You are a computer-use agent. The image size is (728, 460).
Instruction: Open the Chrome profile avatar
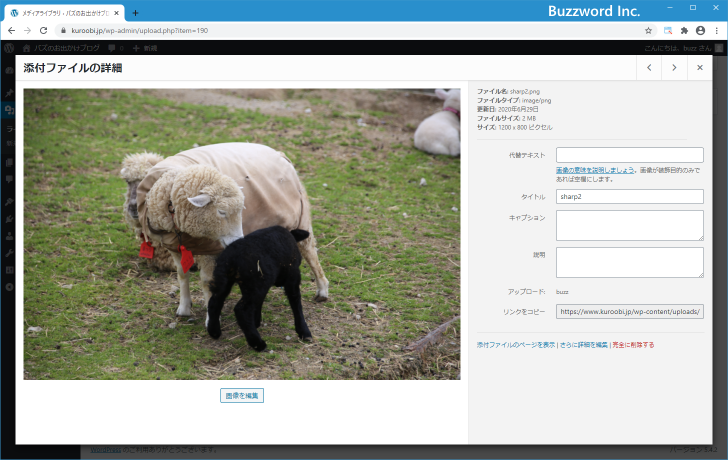point(700,30)
